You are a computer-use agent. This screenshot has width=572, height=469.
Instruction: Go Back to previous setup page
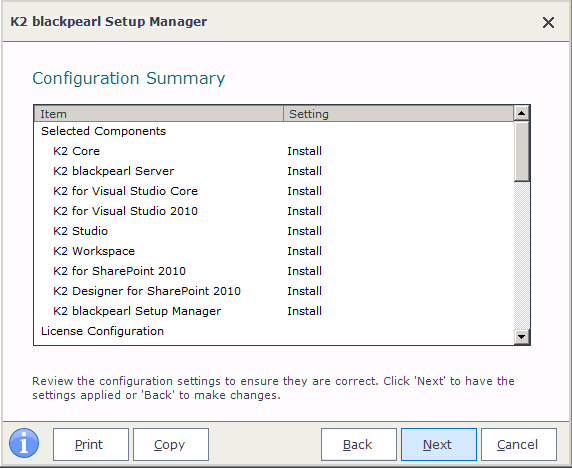[359, 445]
